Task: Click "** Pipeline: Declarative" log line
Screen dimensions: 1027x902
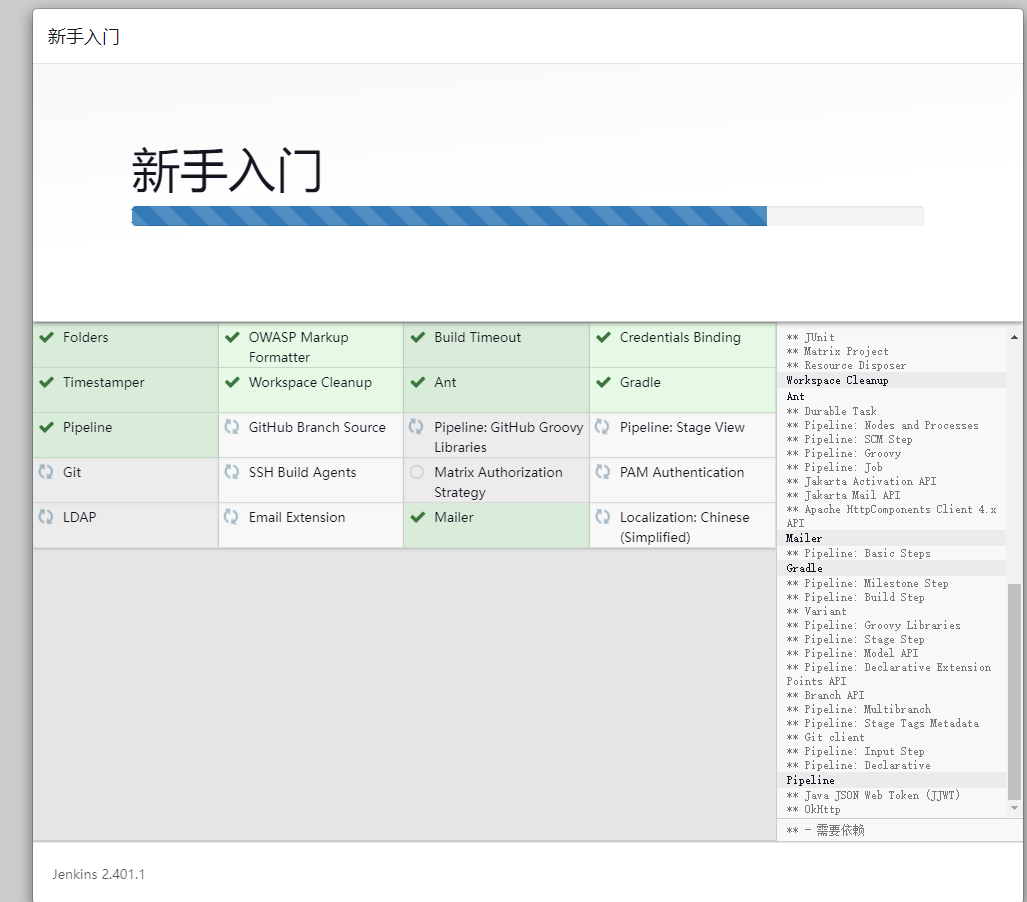Action: click(858, 766)
